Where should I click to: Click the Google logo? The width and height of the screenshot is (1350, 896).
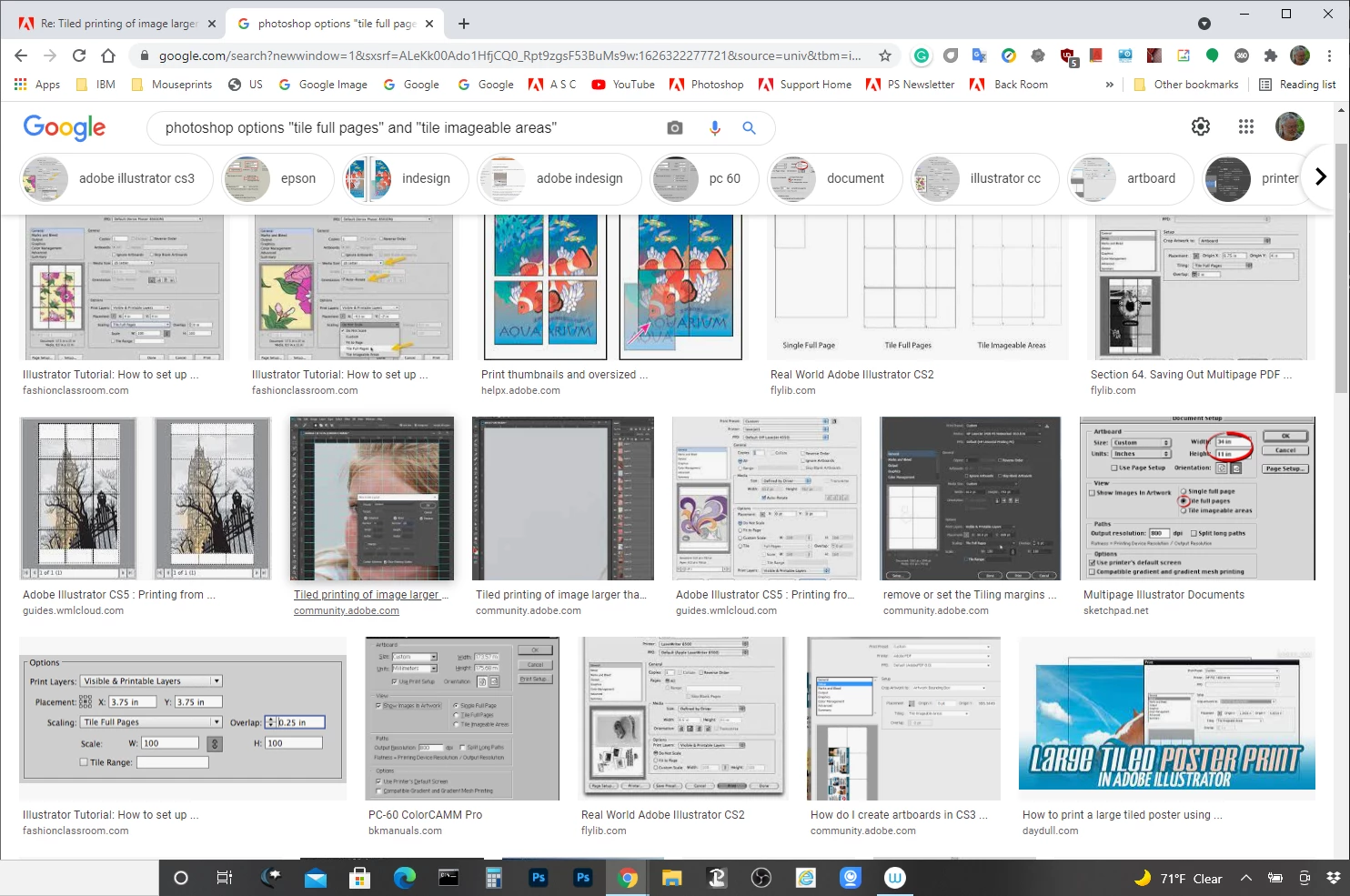pos(65,127)
